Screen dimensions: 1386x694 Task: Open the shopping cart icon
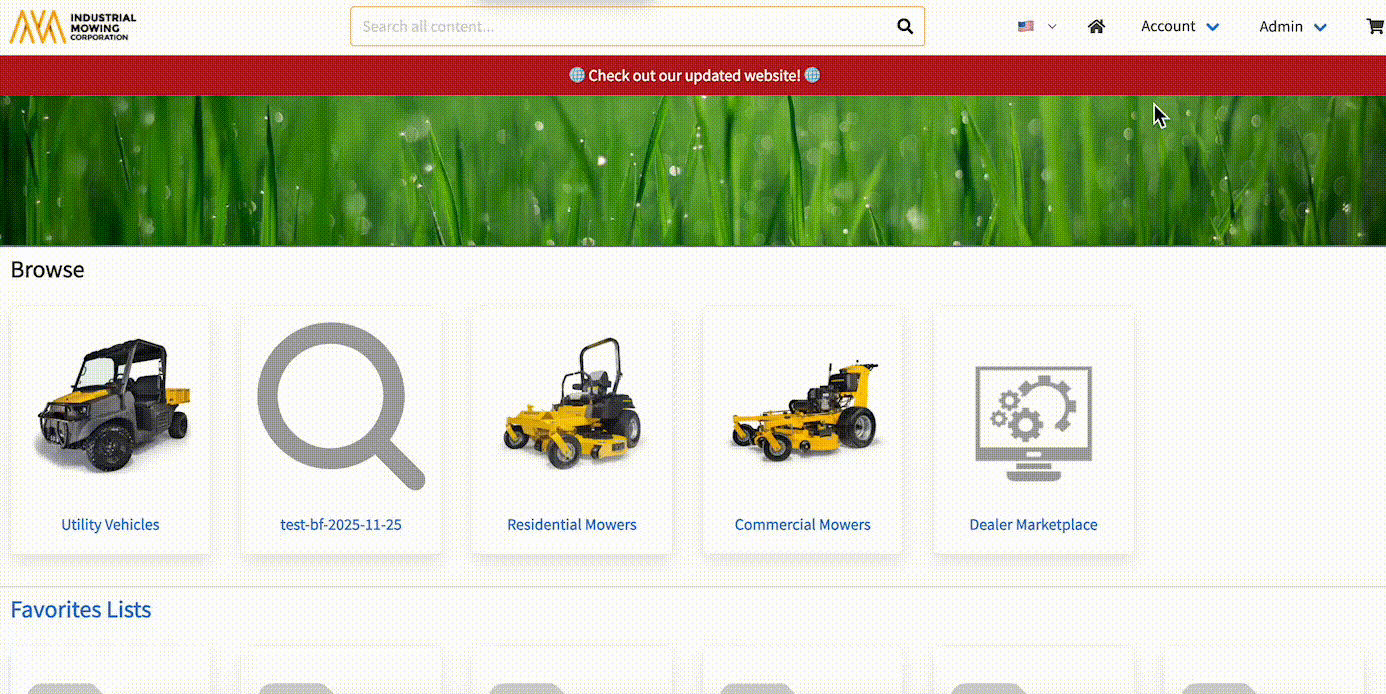click(1375, 27)
